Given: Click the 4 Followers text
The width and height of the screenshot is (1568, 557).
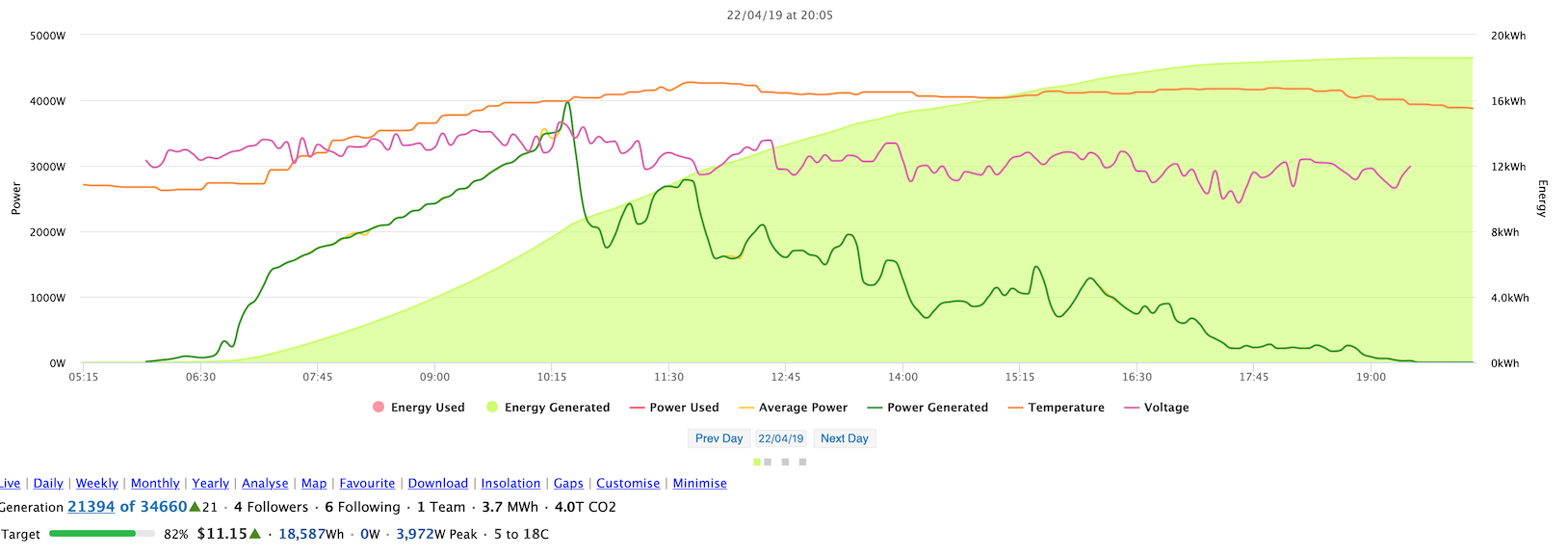Looking at the screenshot, I should 272,507.
